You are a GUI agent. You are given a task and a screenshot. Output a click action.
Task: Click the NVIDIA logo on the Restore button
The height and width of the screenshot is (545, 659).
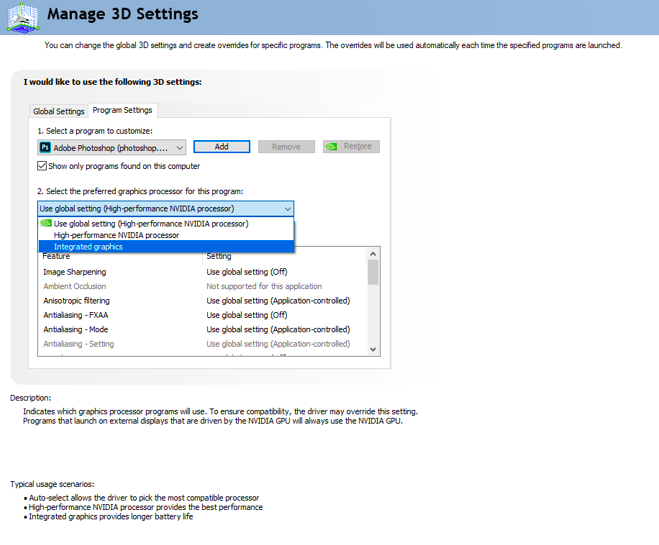pos(331,147)
